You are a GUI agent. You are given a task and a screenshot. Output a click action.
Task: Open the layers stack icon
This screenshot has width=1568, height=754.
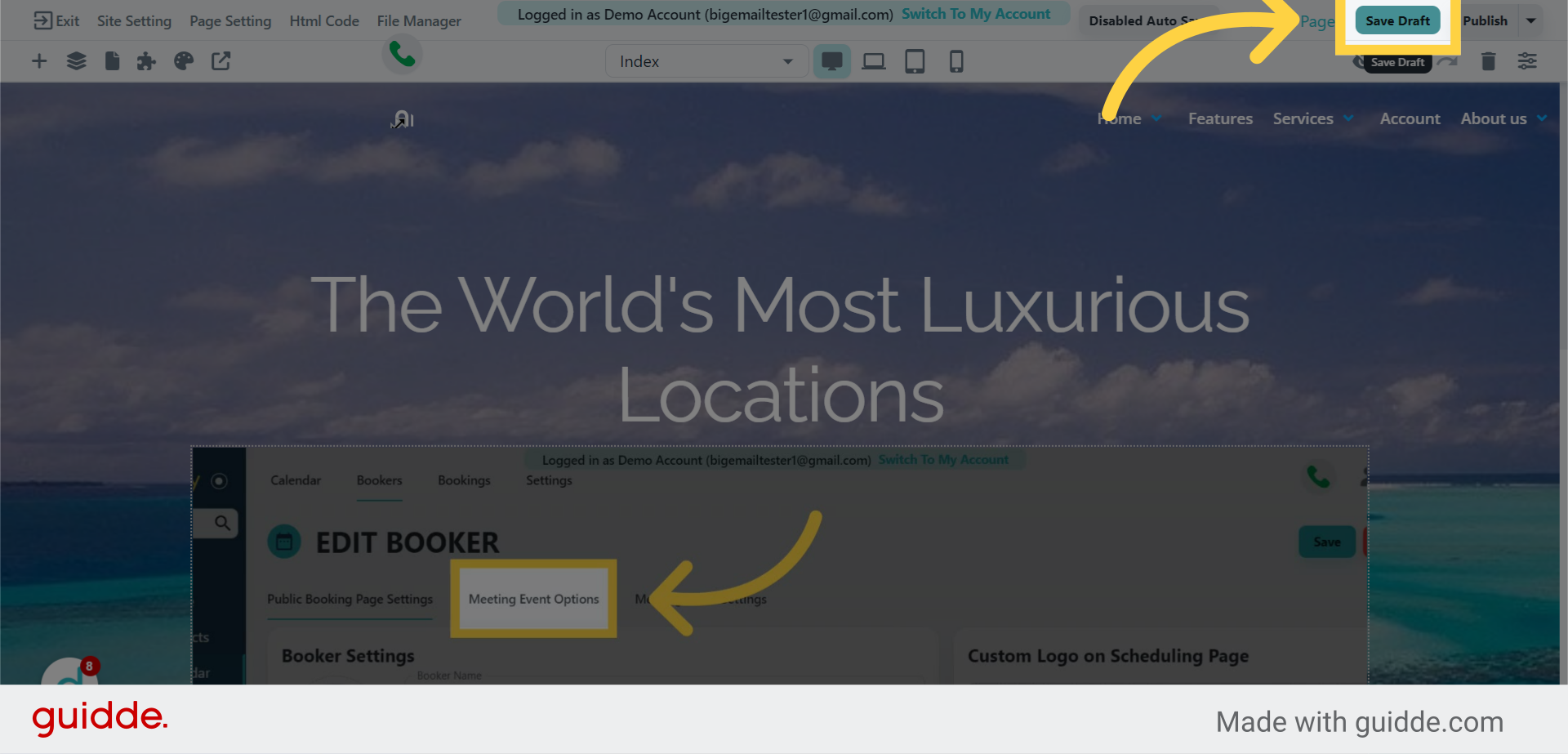[x=76, y=61]
